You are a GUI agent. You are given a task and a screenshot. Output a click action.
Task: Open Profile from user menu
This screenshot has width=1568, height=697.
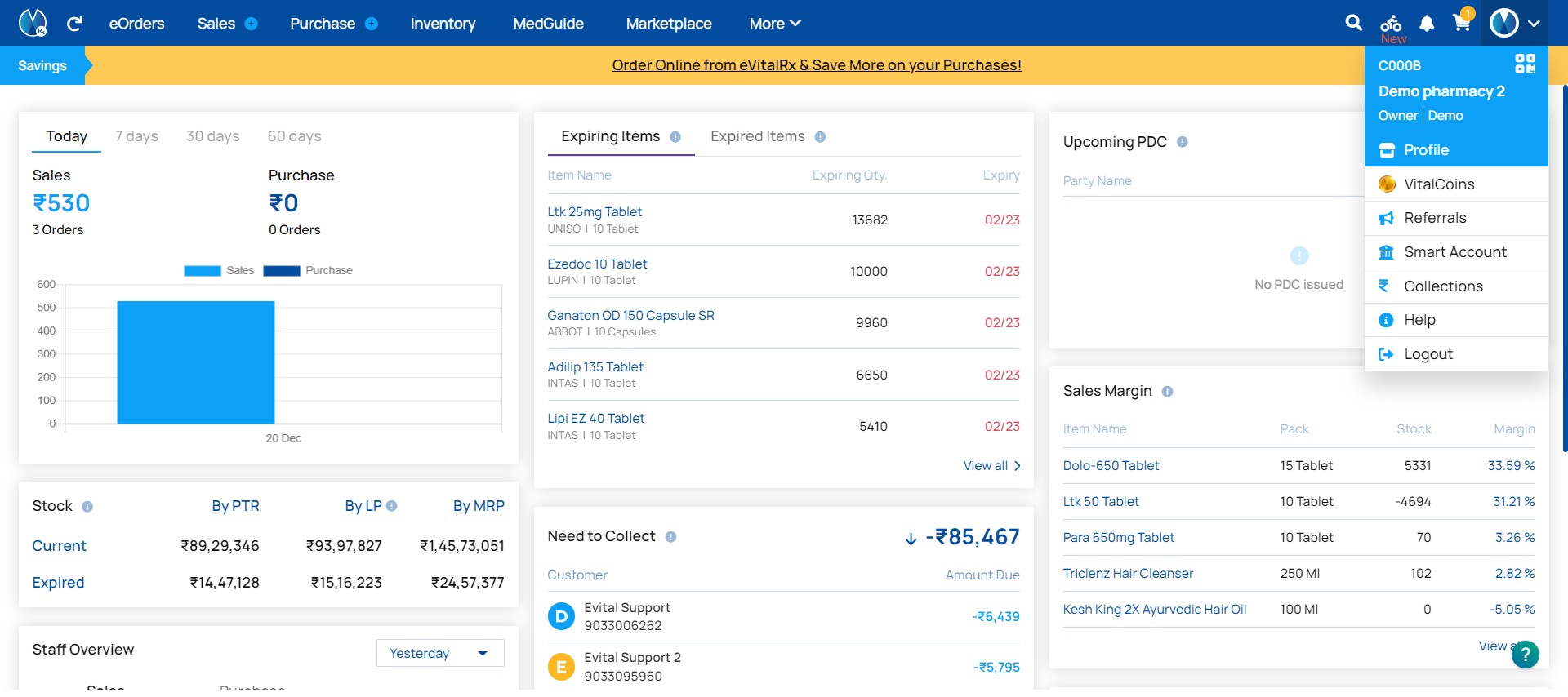[1456, 150]
